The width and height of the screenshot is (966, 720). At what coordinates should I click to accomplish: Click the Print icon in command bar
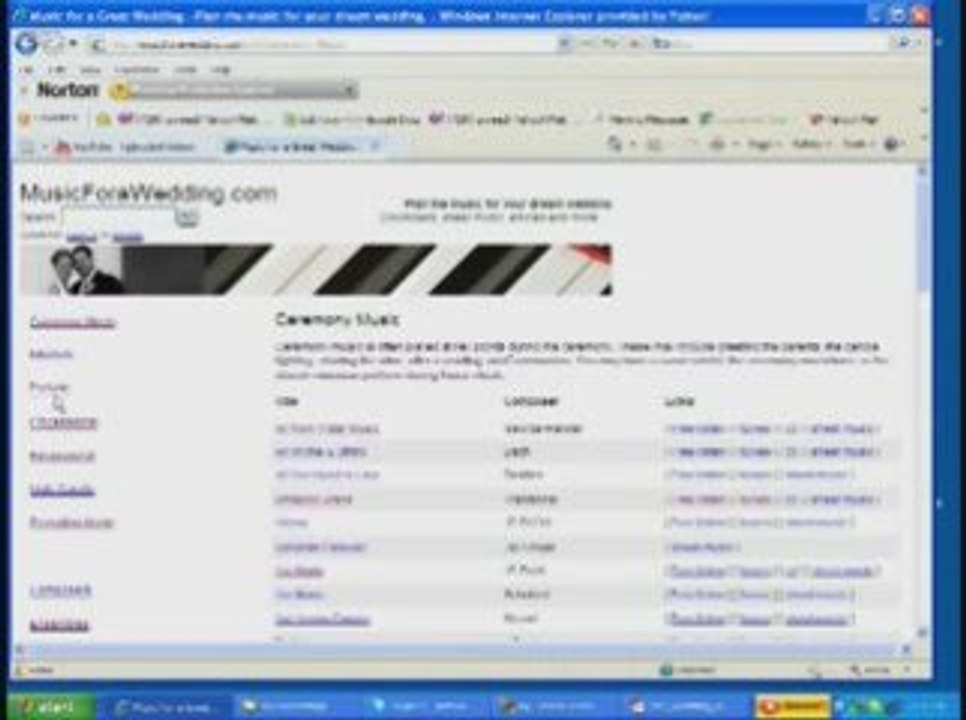point(716,146)
